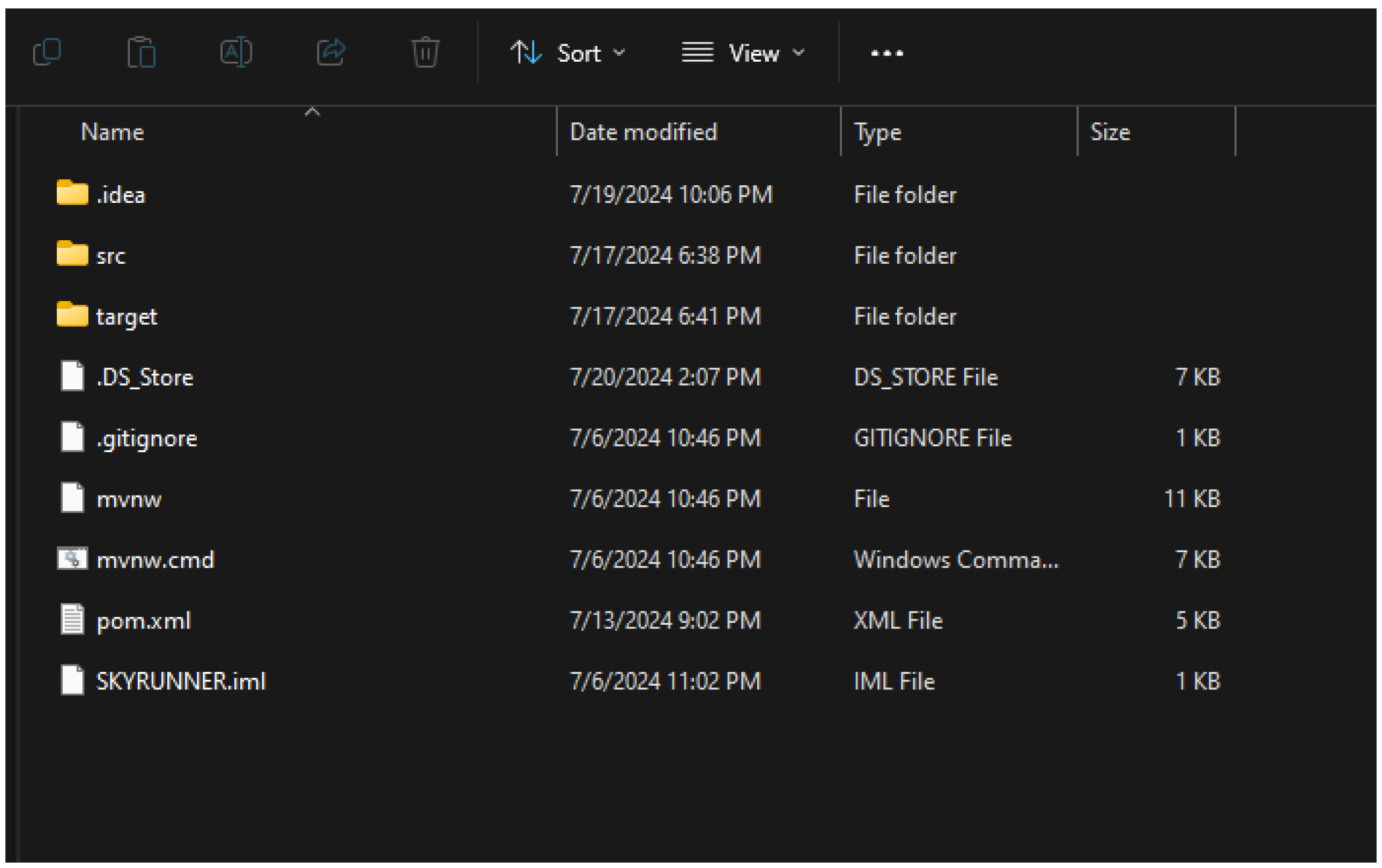Image resolution: width=1382 pixels, height=868 pixels.
Task: Click the Copy icon in the toolbar
Action: 48,53
